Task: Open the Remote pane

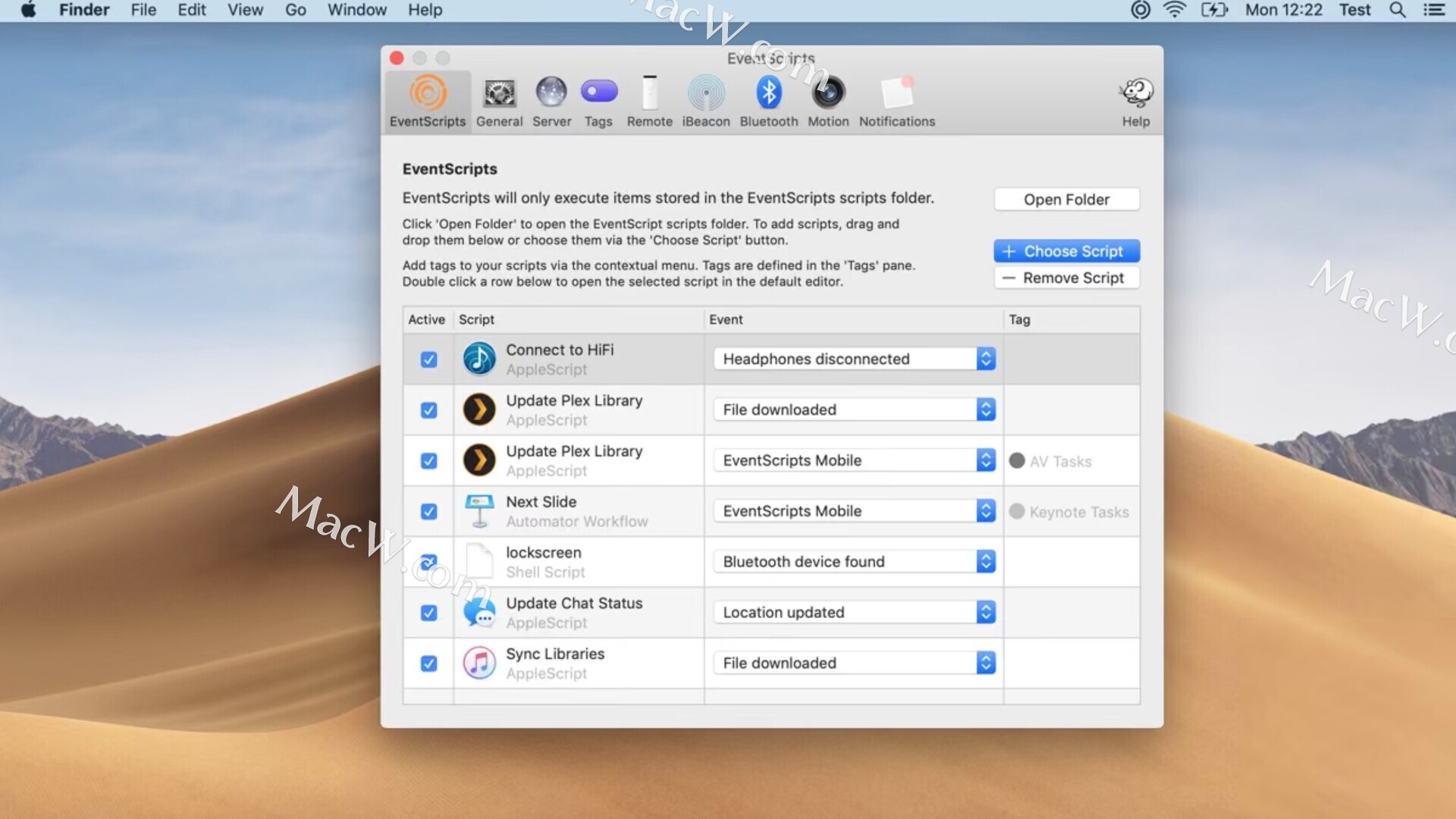Action: (x=649, y=102)
